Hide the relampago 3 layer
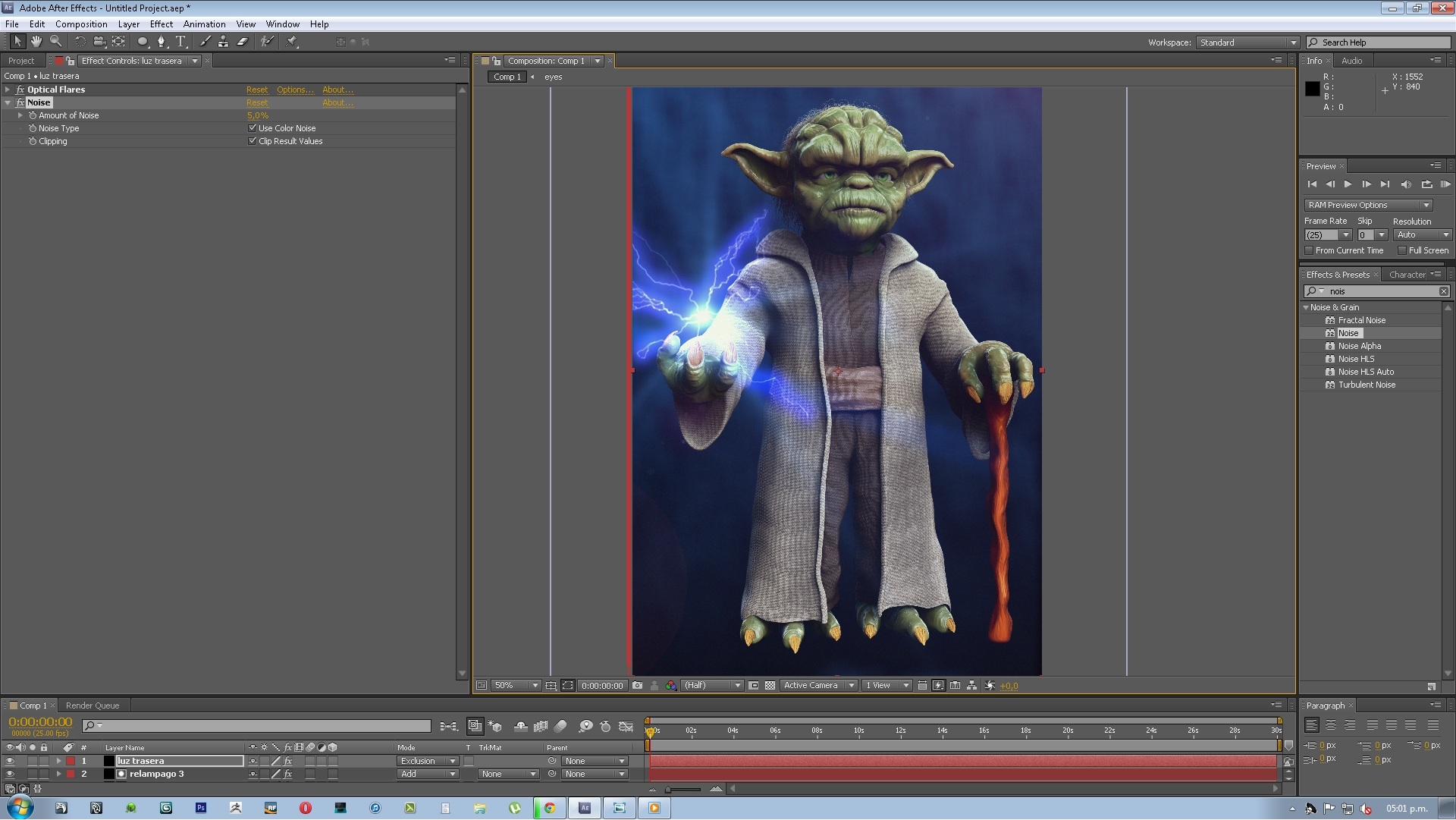 click(10, 774)
